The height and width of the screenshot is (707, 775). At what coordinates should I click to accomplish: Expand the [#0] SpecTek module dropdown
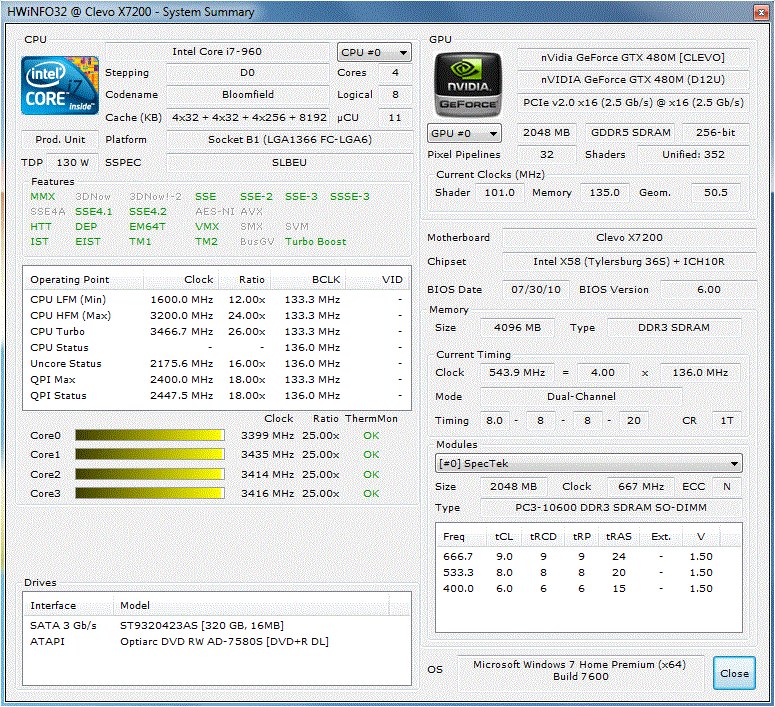[x=588, y=463]
